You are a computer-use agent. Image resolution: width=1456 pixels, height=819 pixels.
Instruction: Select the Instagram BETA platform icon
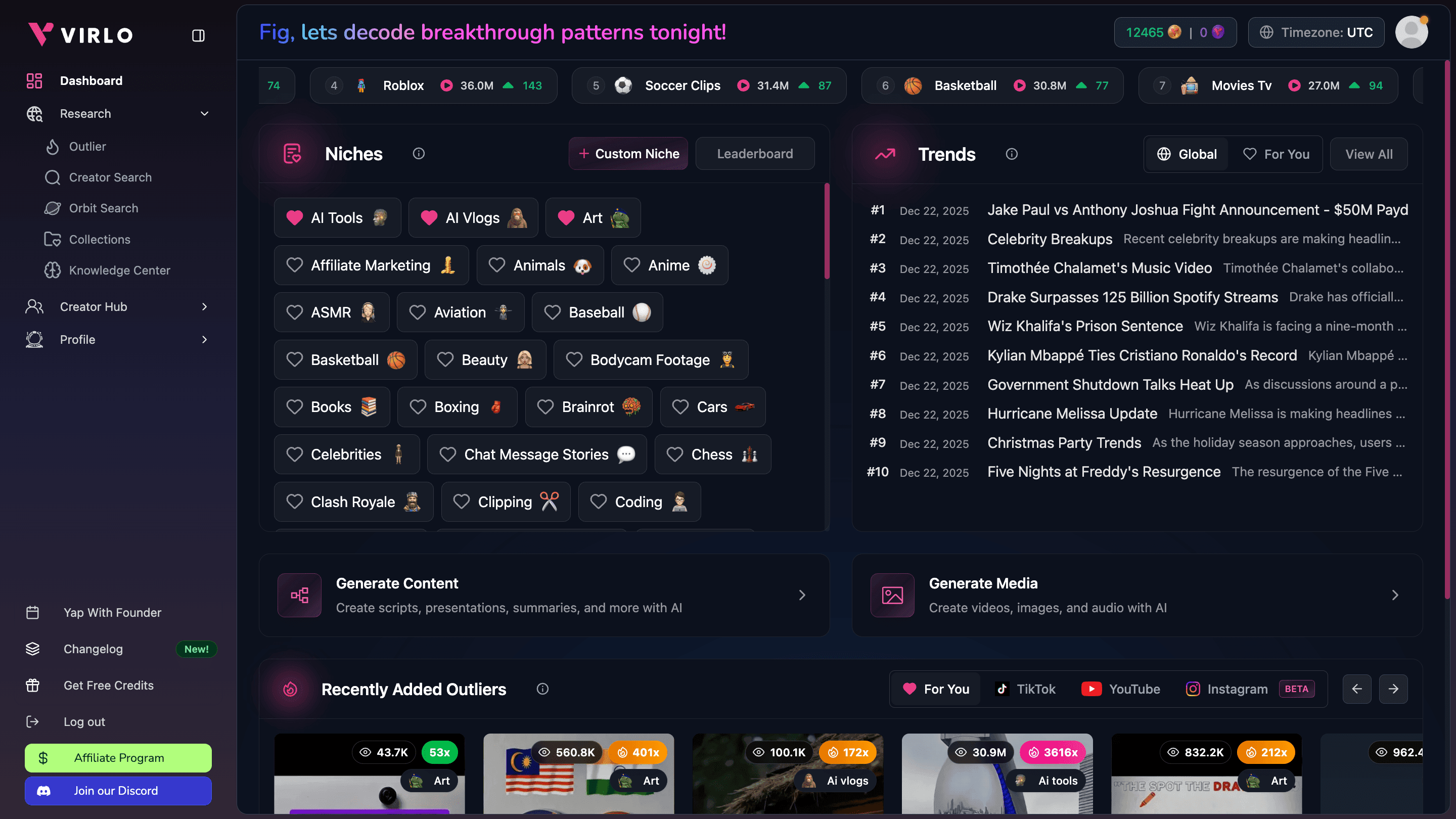1193,689
